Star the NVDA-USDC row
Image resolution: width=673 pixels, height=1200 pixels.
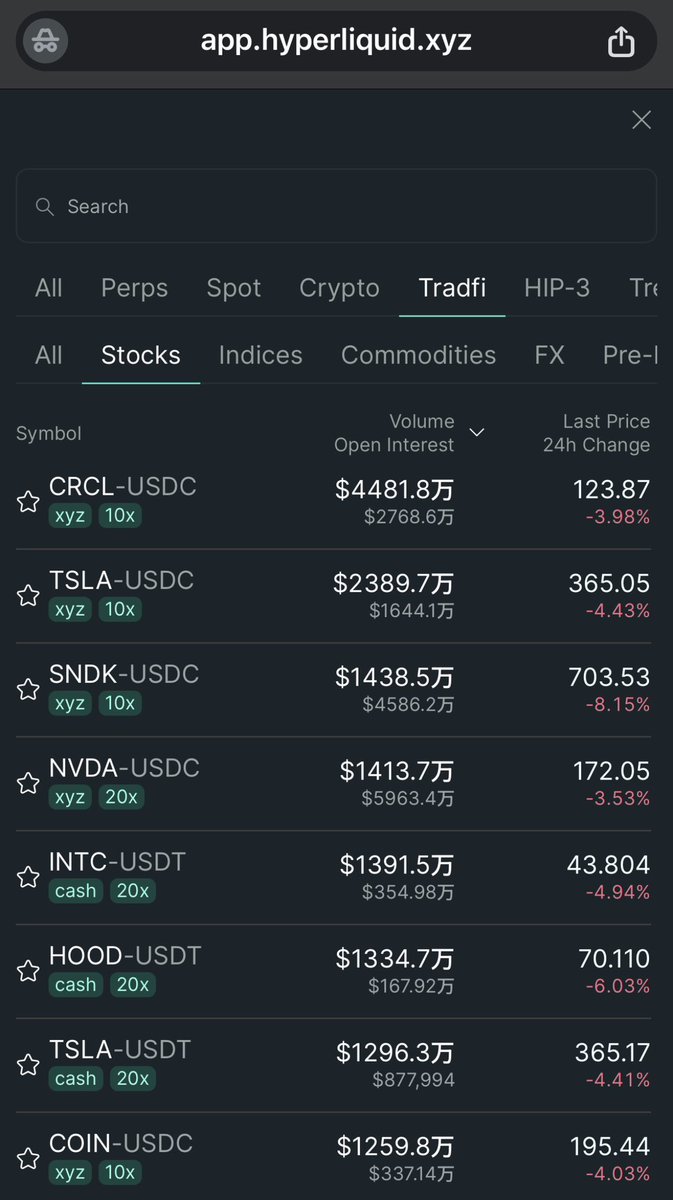pyautogui.click(x=28, y=784)
